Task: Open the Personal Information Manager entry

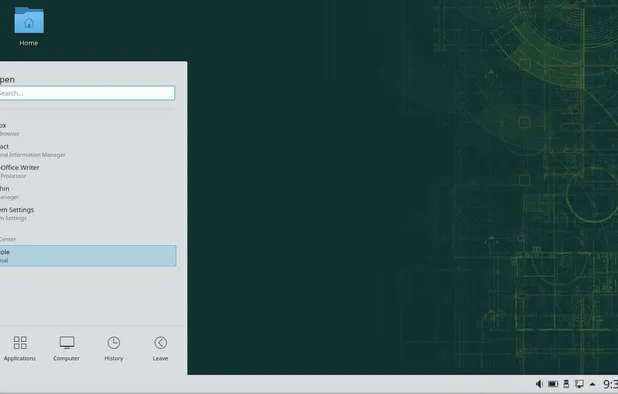Action: (x=88, y=150)
